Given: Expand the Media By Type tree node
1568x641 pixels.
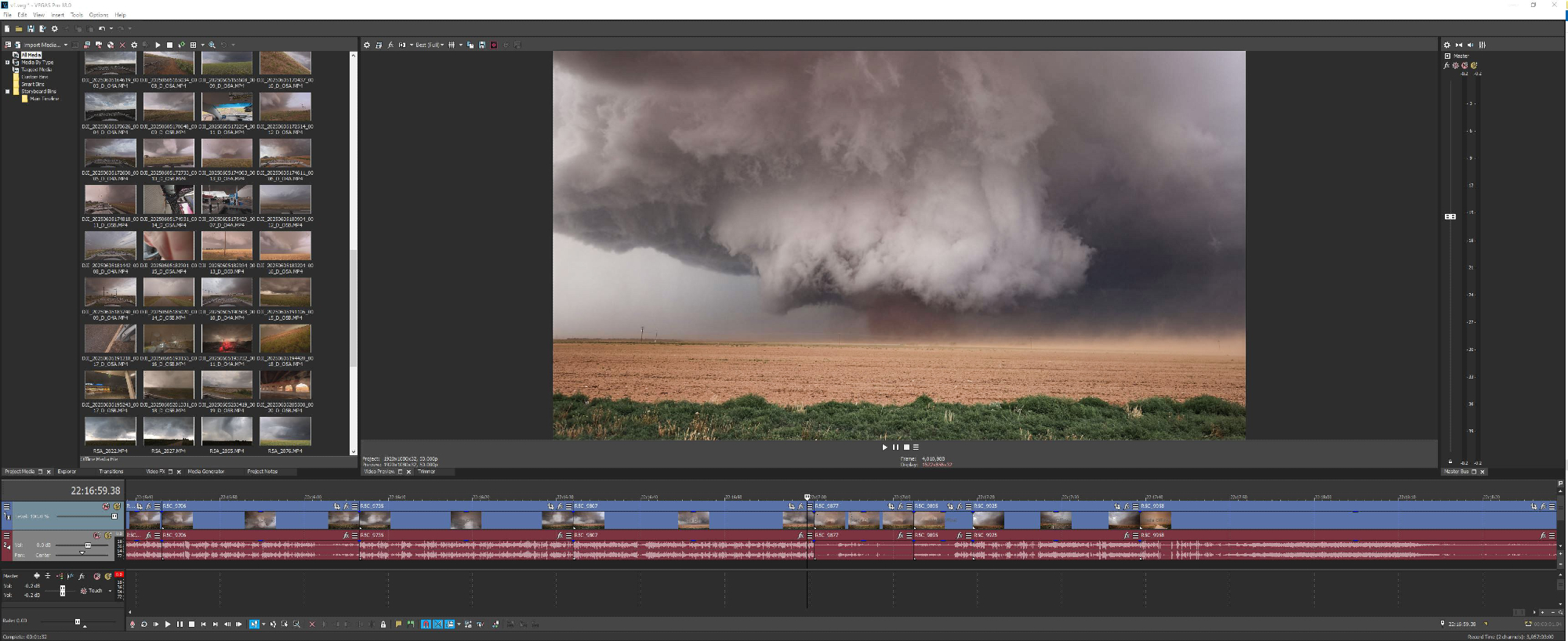Looking at the screenshot, I should 8,63.
